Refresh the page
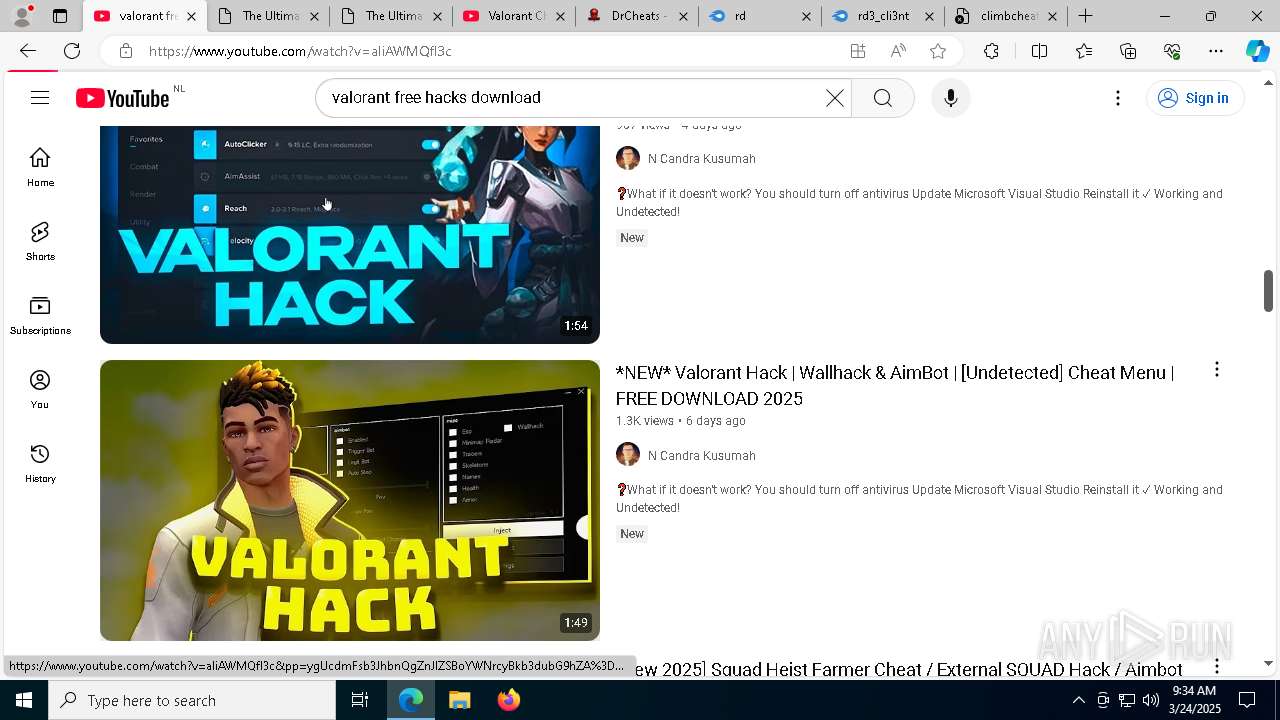1280x720 pixels. click(72, 51)
